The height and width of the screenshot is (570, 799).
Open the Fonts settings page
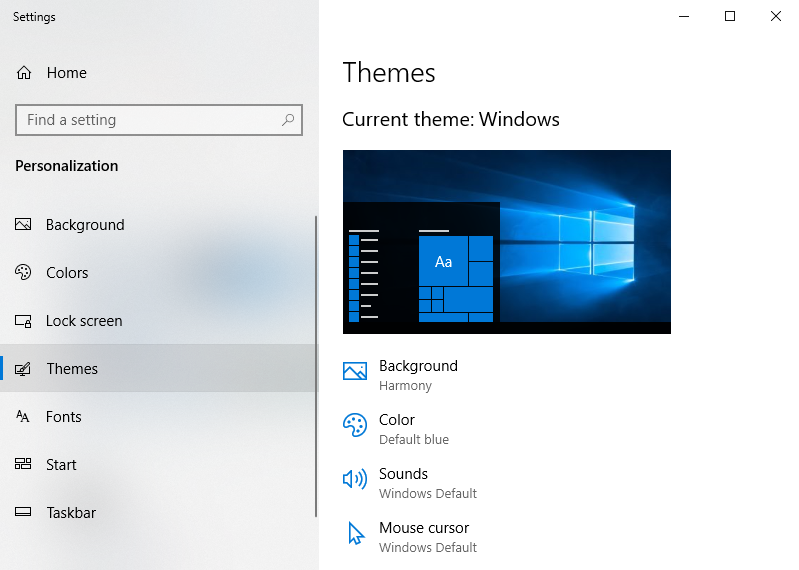[158, 417]
